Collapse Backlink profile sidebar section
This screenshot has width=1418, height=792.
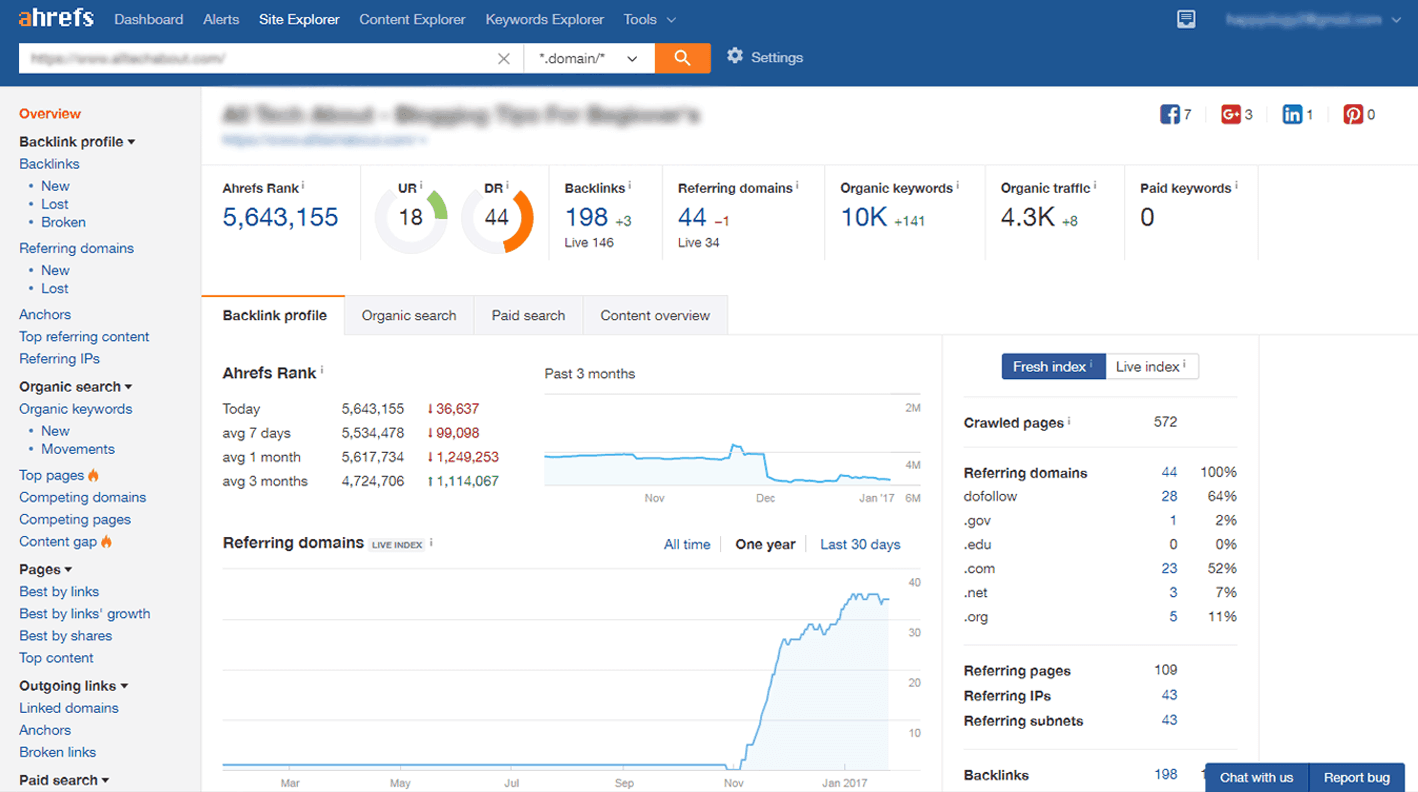pyautogui.click(x=77, y=142)
